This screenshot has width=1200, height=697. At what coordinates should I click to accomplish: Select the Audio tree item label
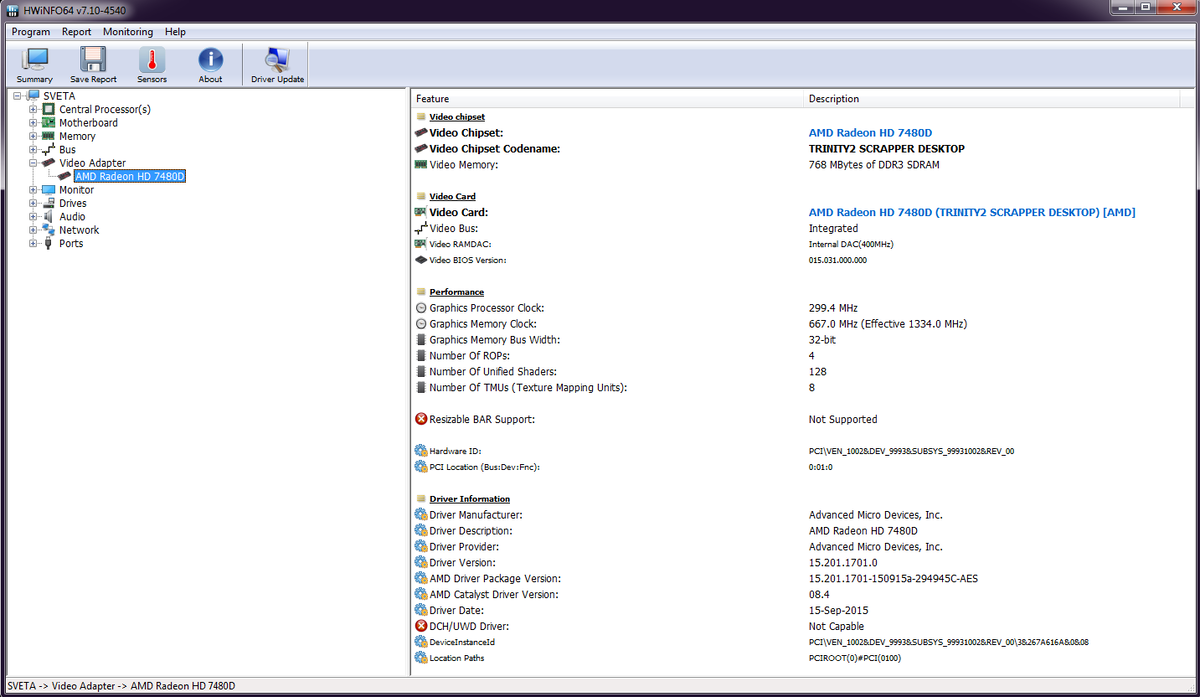[72, 217]
